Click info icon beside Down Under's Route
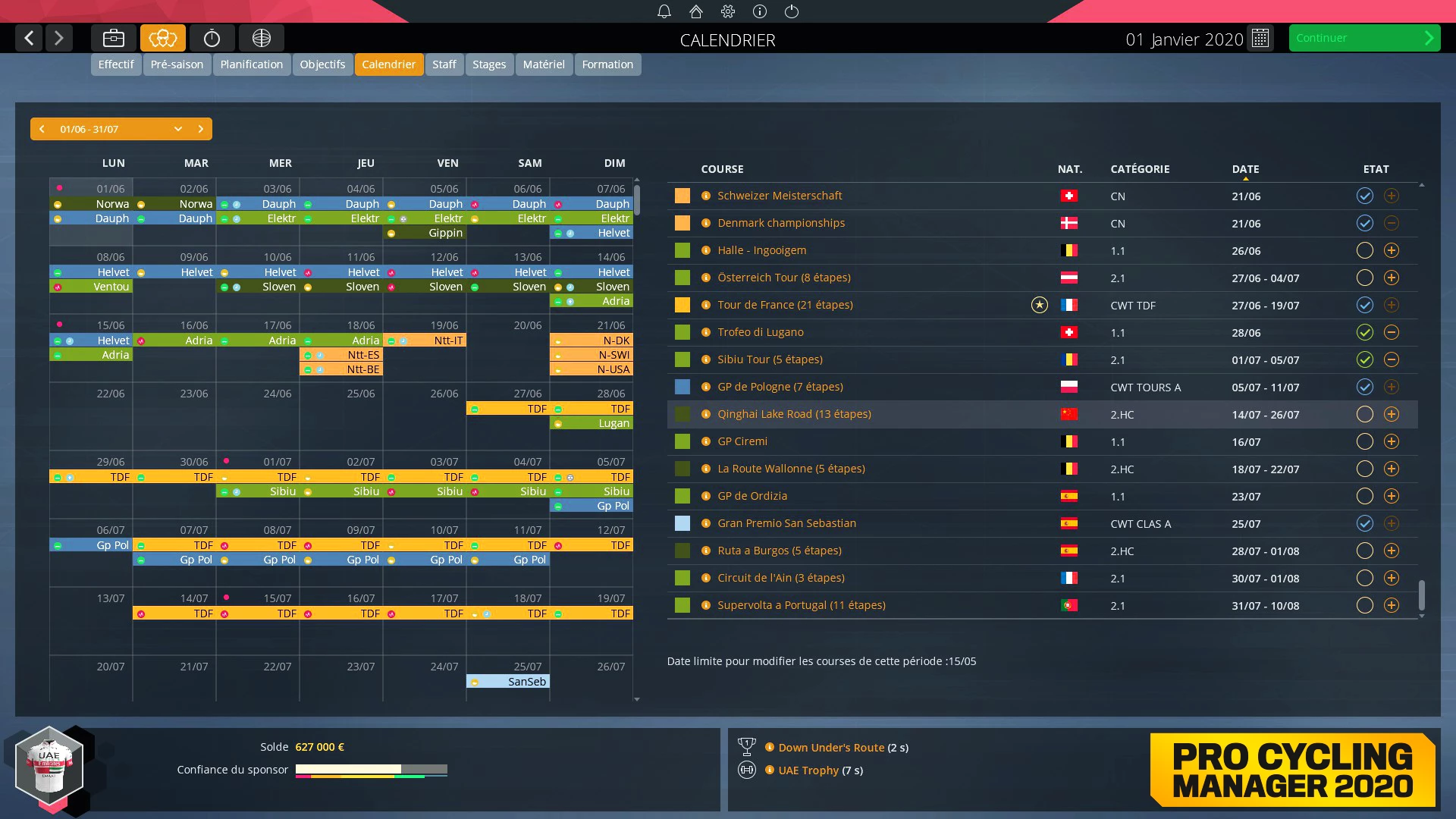The height and width of the screenshot is (819, 1456). (770, 747)
